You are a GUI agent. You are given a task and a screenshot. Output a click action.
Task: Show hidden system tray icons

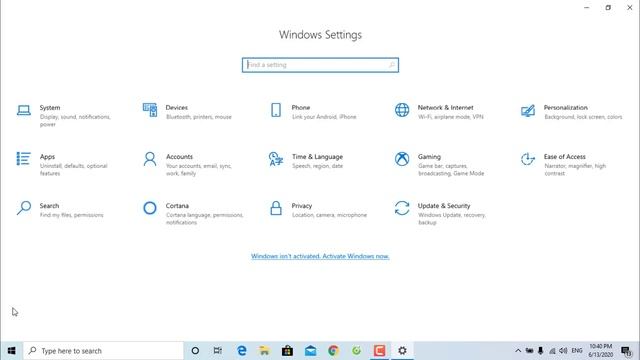click(x=518, y=351)
